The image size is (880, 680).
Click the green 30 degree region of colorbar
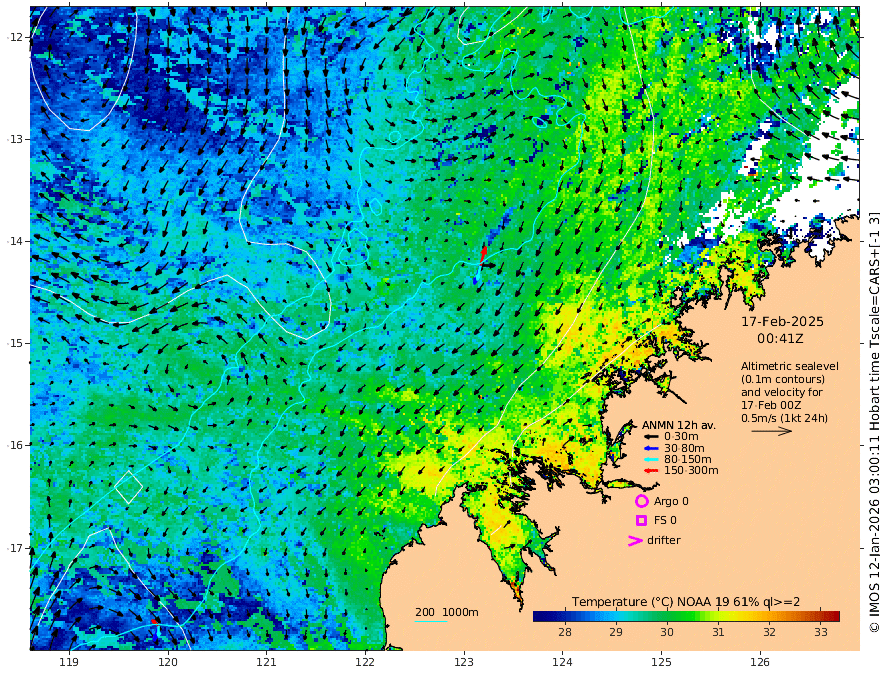667,616
